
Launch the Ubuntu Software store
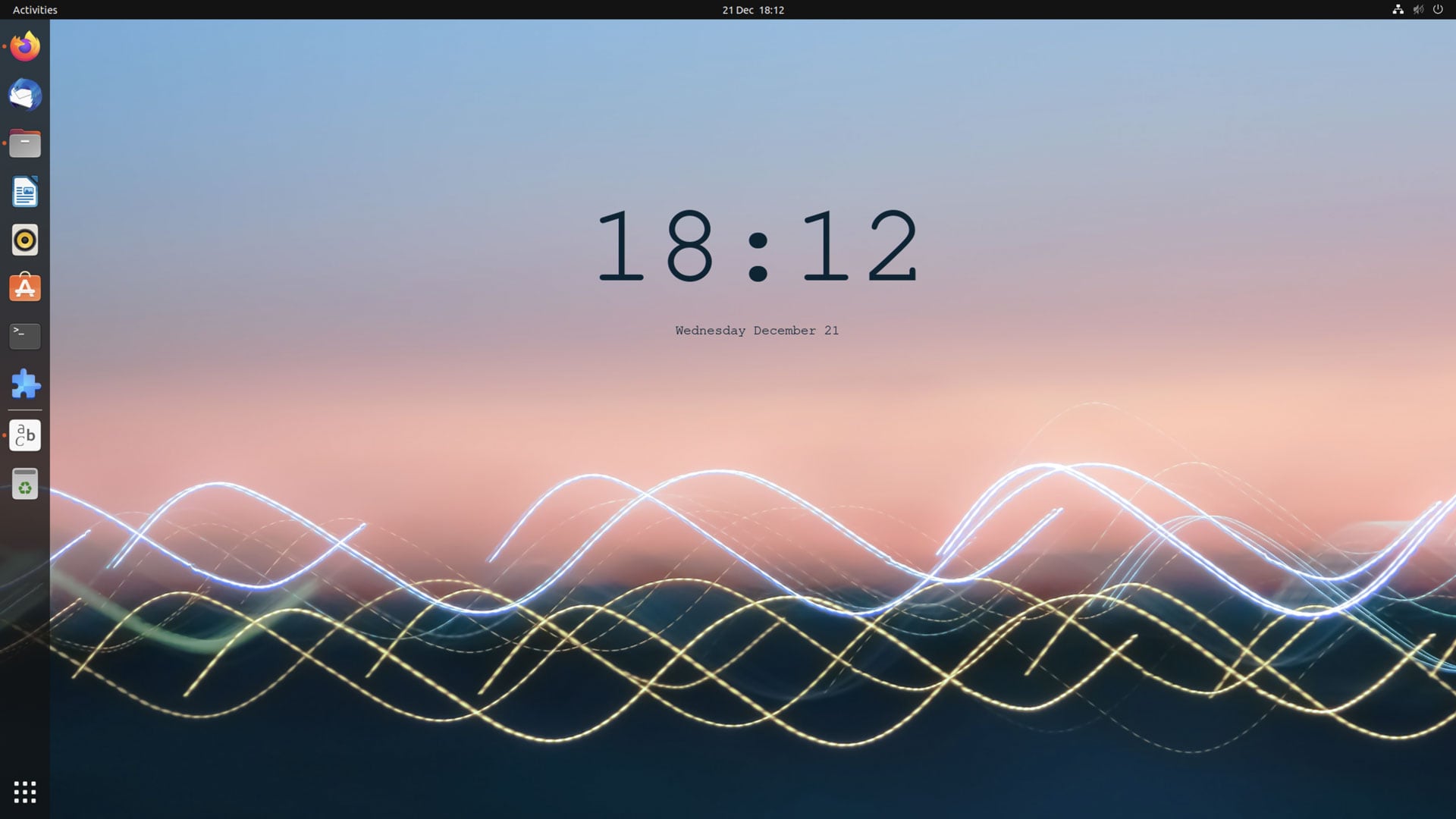click(24, 288)
